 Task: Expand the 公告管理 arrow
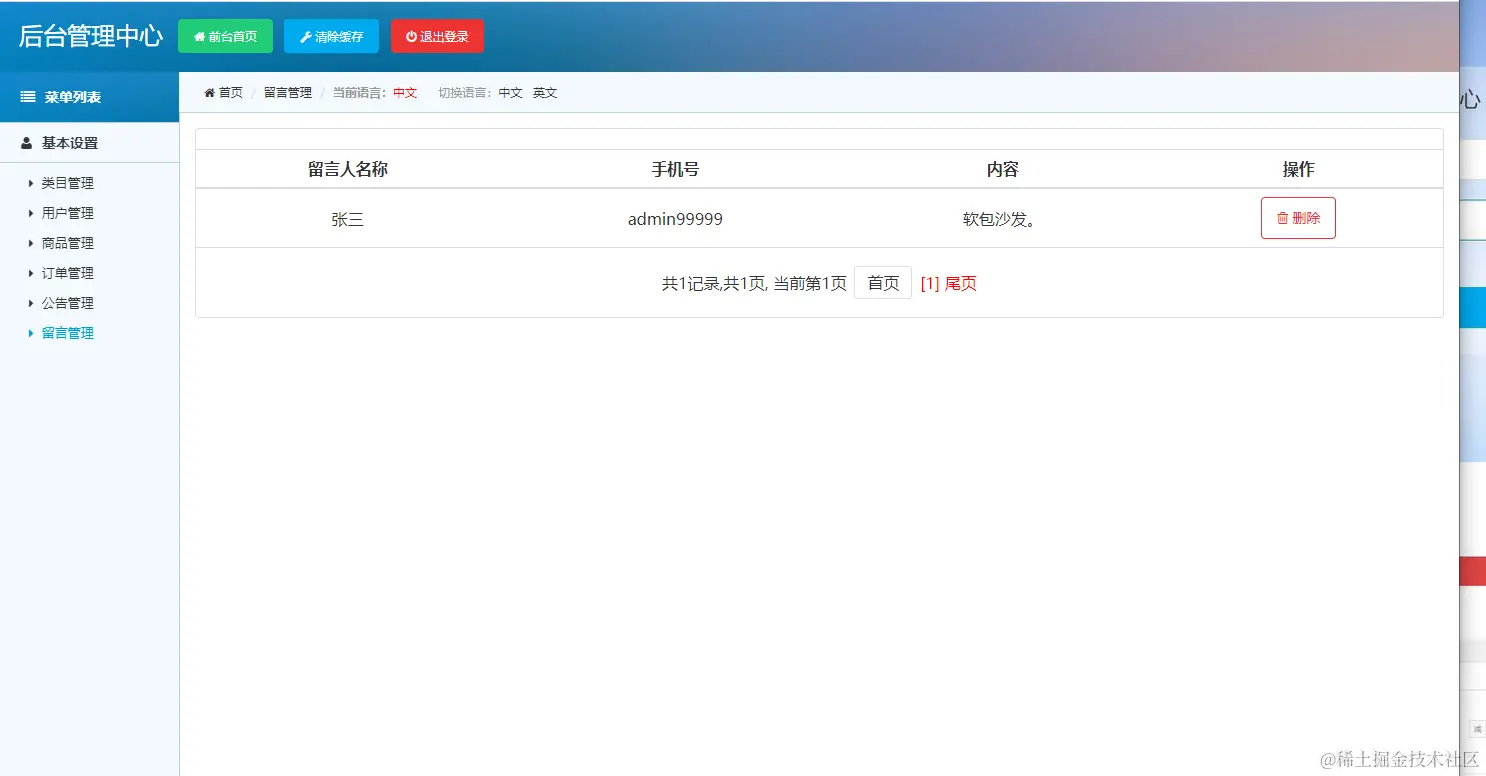31,303
